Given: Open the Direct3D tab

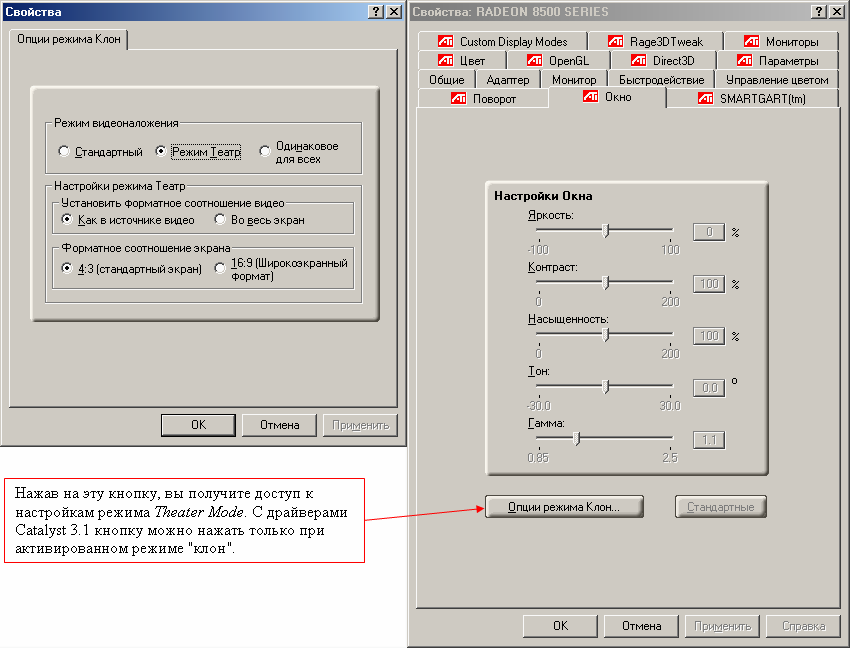Looking at the screenshot, I should click(x=662, y=61).
